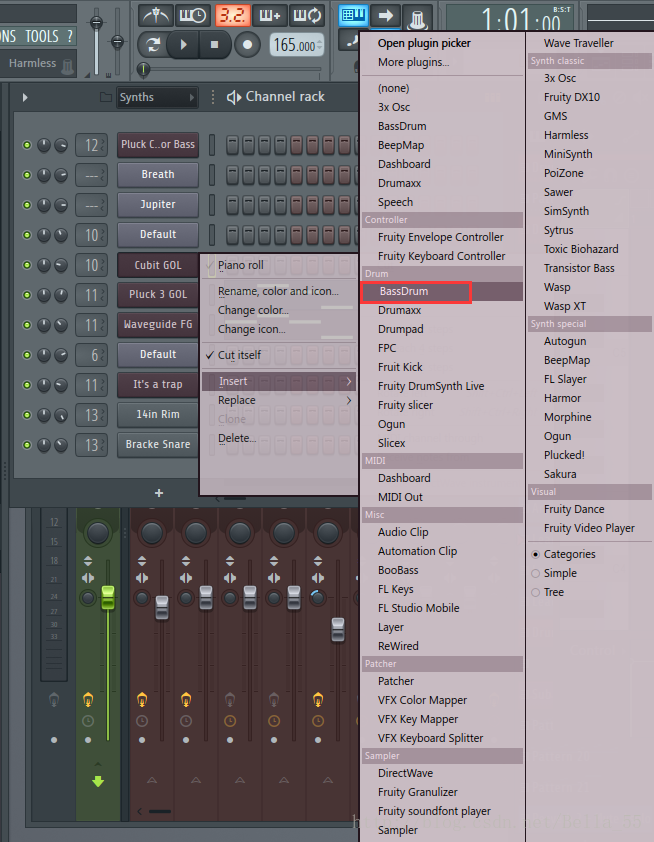Mute the Jupiter channel LED

pos(26,205)
